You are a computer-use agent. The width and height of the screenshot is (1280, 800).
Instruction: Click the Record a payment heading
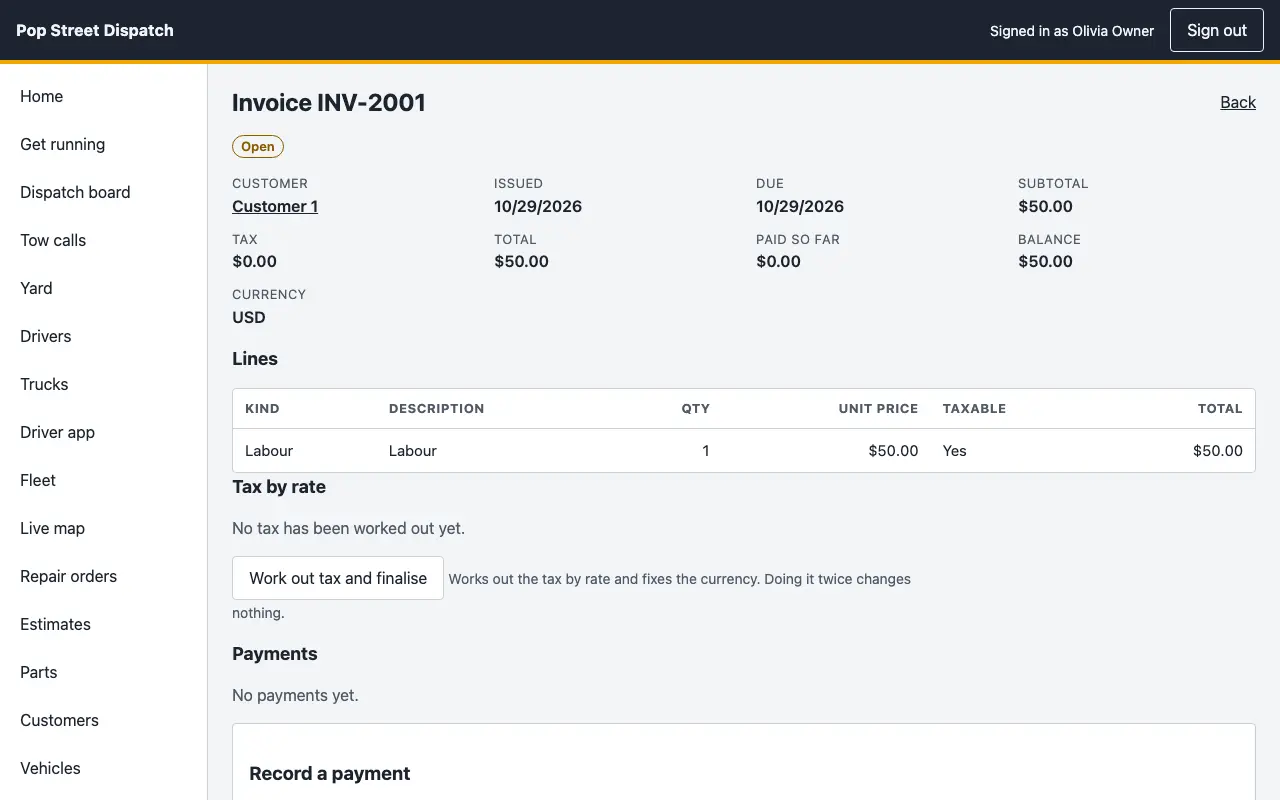point(330,774)
